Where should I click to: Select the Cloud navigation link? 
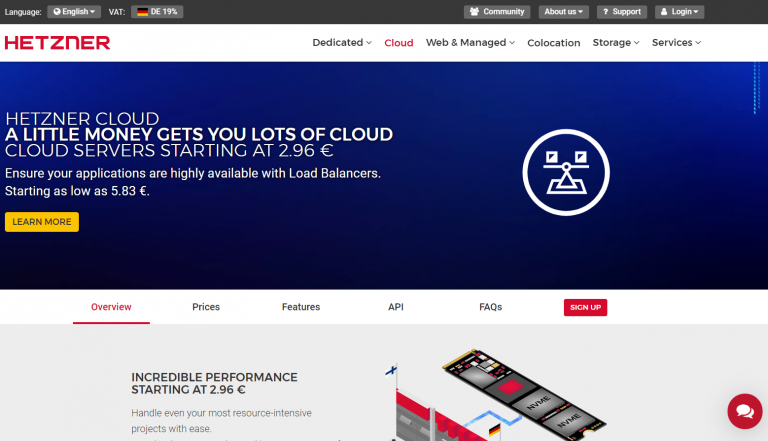tap(399, 43)
